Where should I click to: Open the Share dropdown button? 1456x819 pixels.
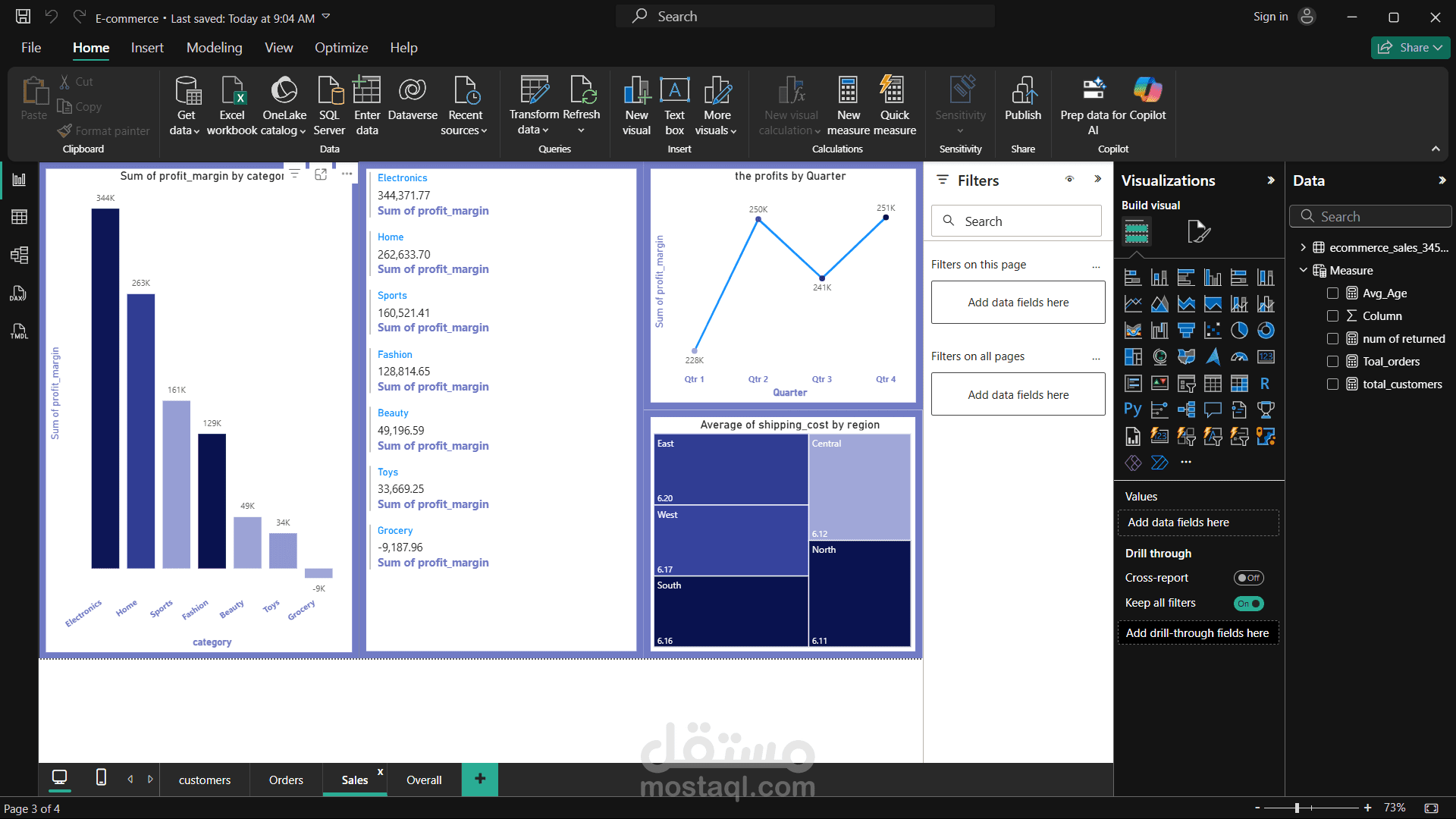coord(1410,48)
